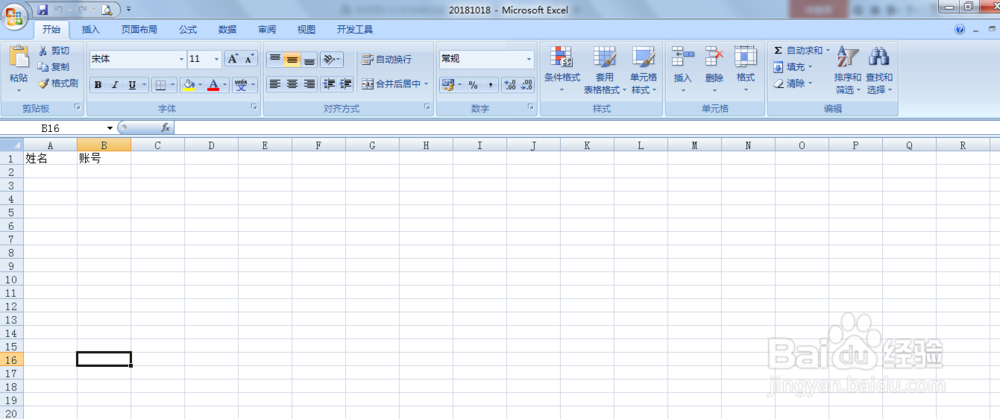
Task: Open the number format dropdown (常规)
Action: click(529, 59)
